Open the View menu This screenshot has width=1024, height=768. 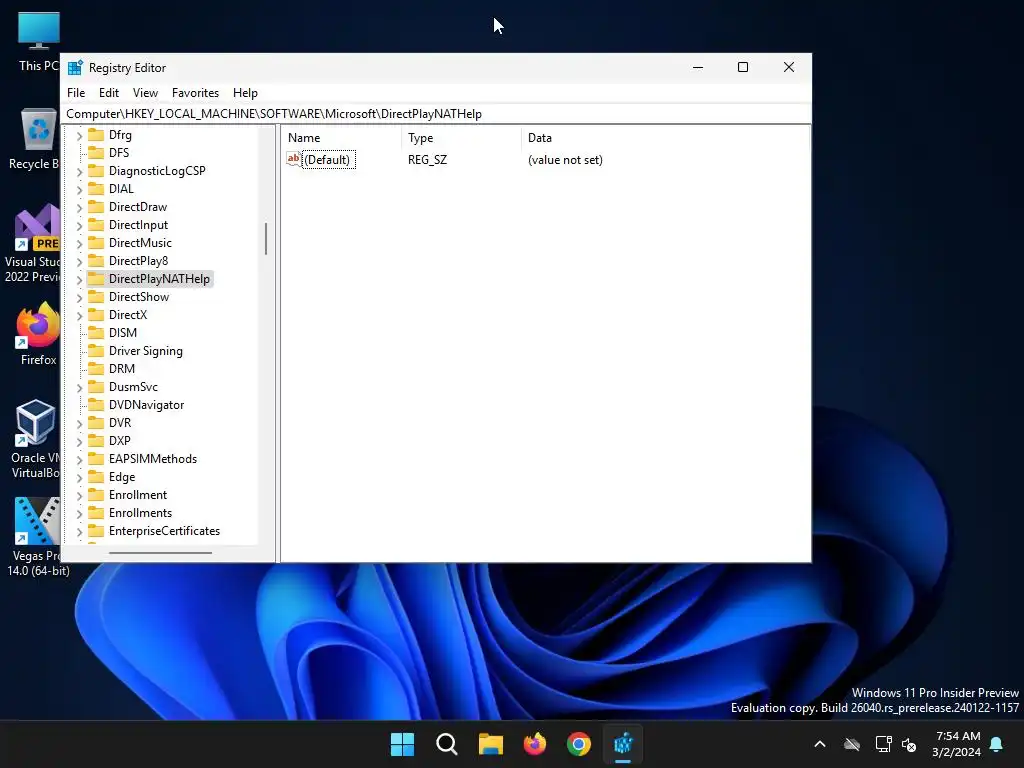tap(145, 93)
